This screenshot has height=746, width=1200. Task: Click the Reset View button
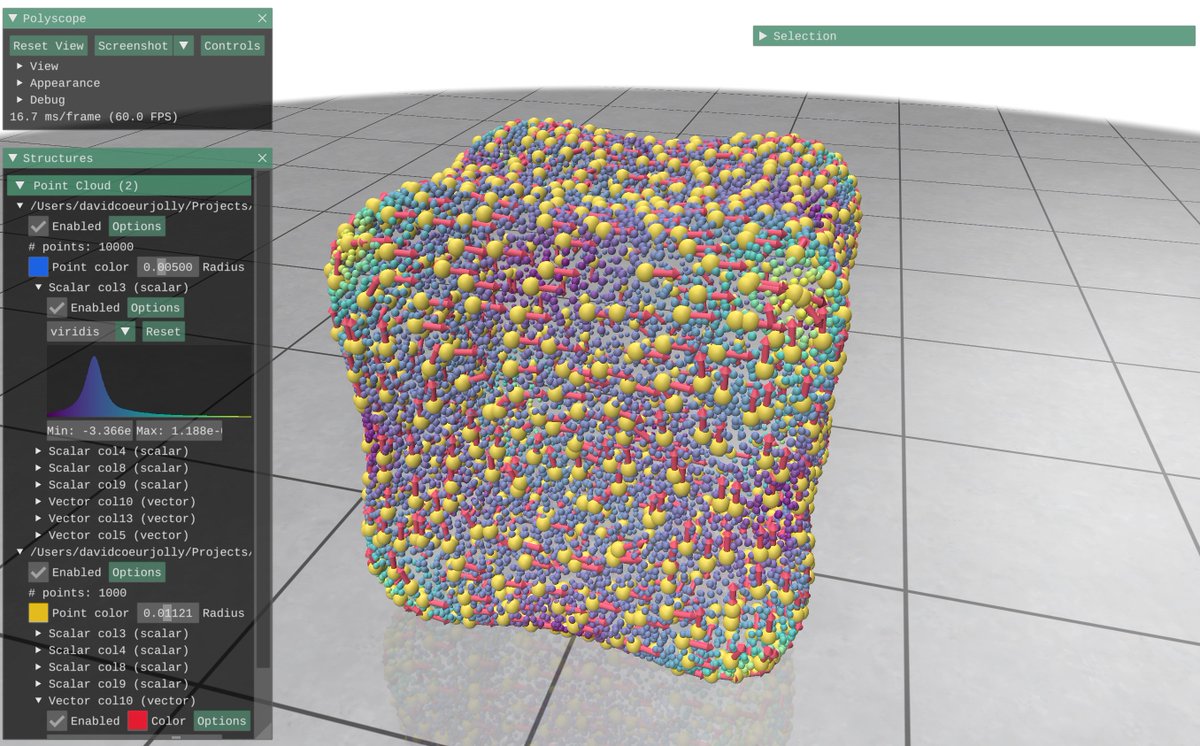tap(48, 46)
